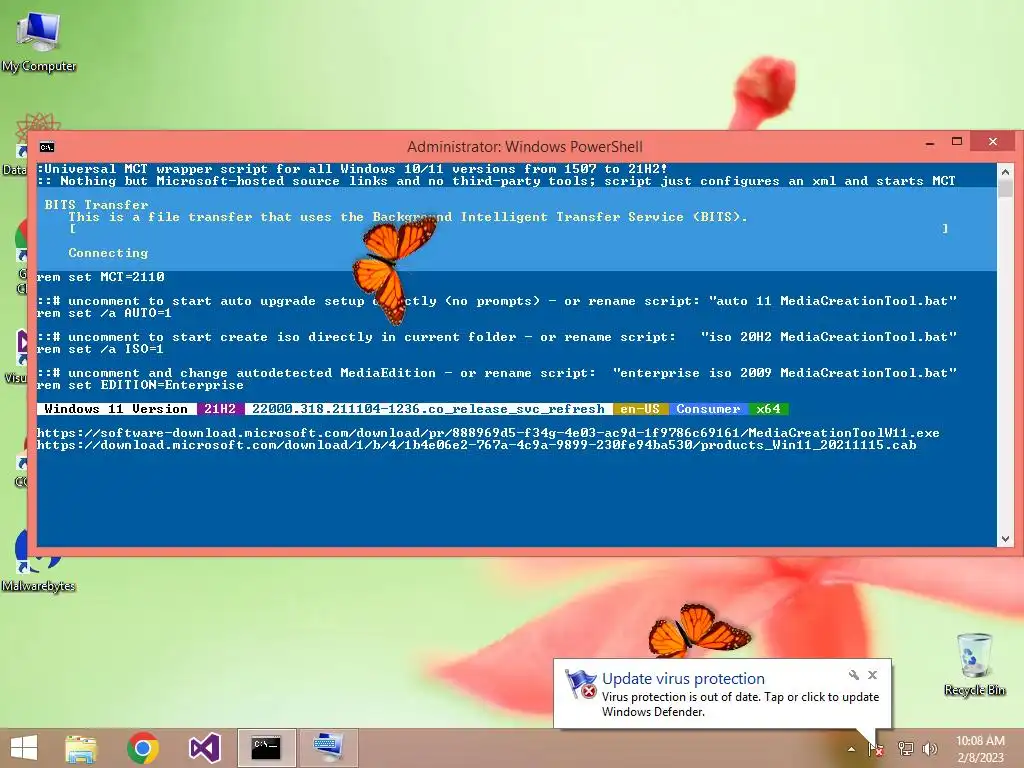Screen dimensions: 1024x768
Task: Click the en-US language label
Action: click(x=640, y=409)
